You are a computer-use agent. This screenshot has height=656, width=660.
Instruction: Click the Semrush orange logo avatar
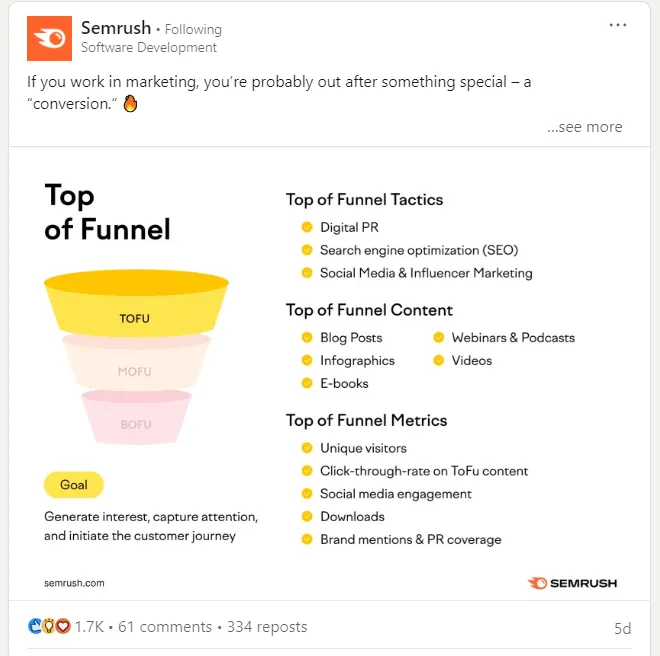click(x=49, y=38)
